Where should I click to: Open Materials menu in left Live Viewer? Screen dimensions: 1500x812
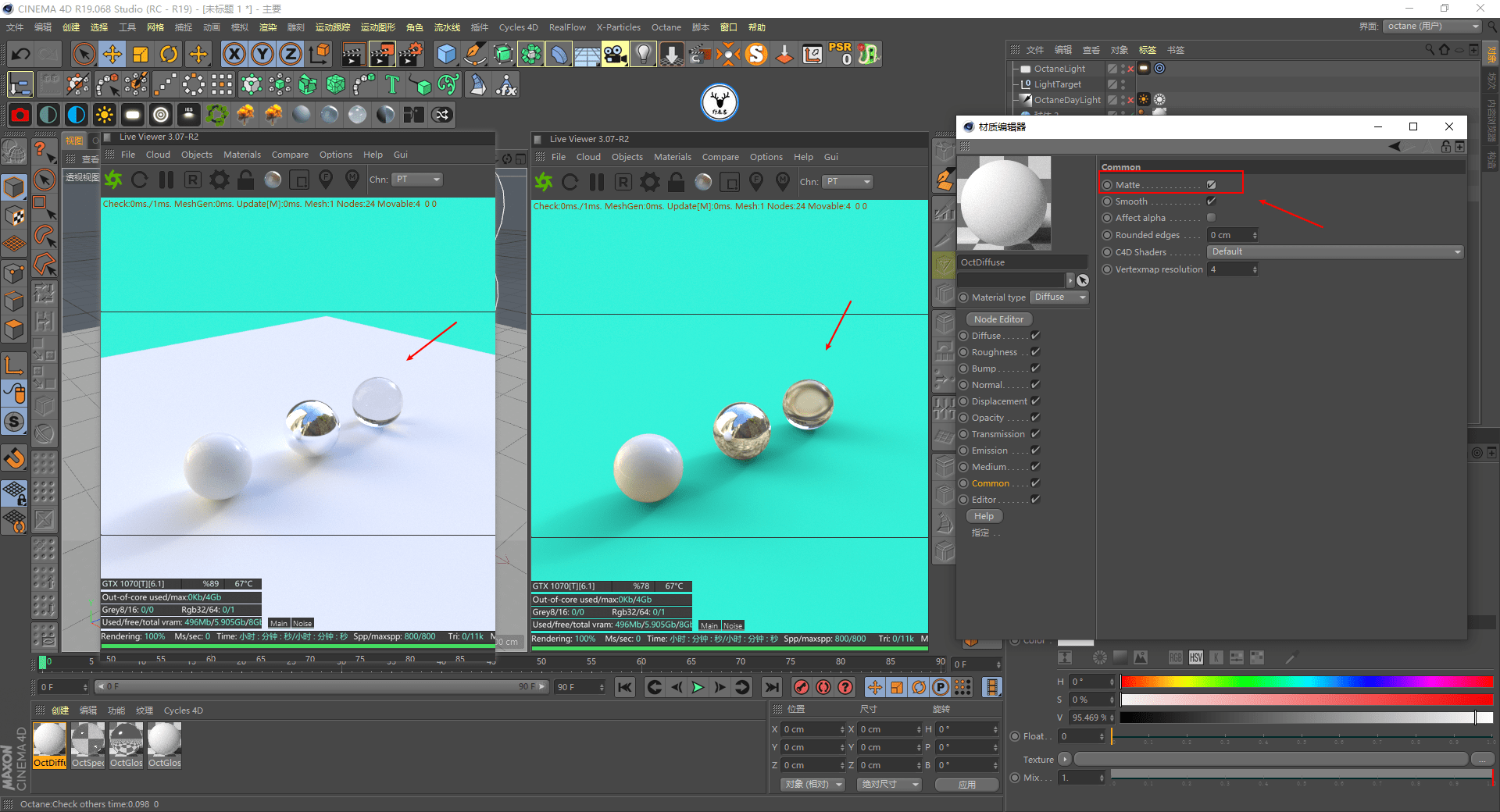pos(242,155)
